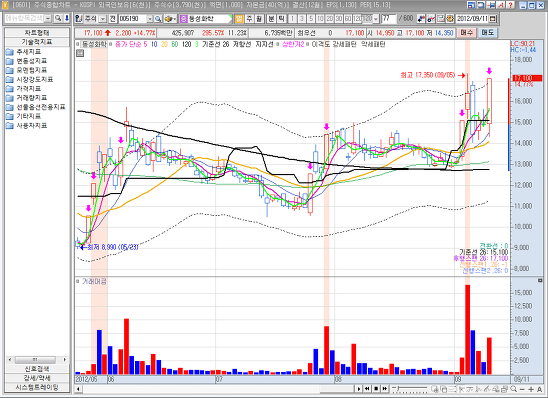Click the menu search magnifier icon

(58, 18)
